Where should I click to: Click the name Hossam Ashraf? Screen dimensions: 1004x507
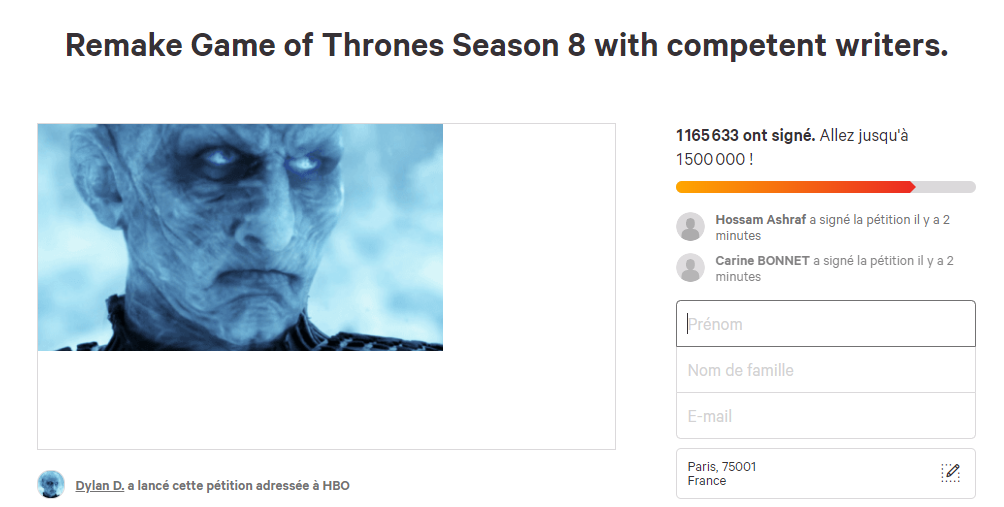tap(761, 220)
